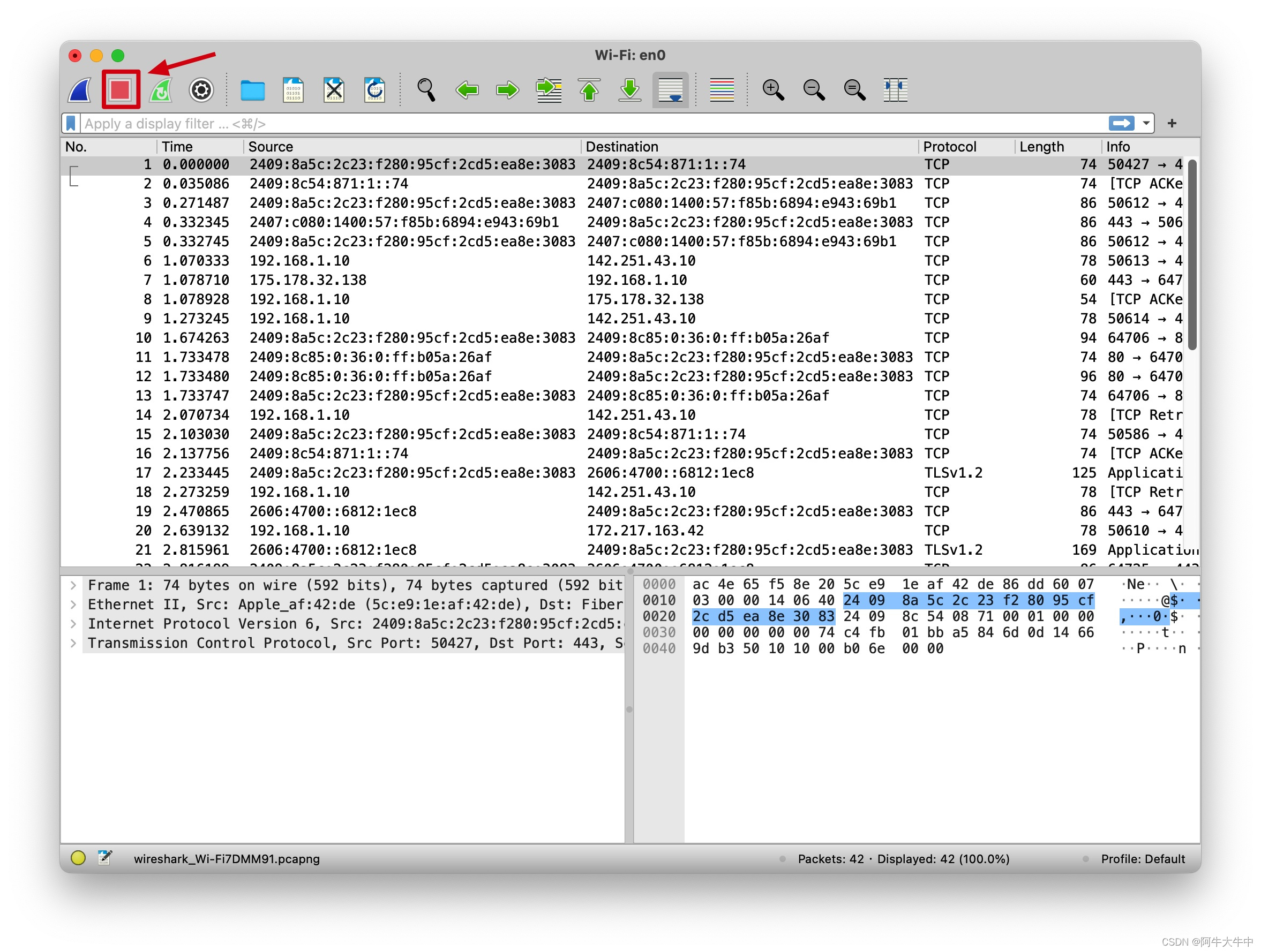Viewport: 1261px width, 952px height.
Task: Find a packet with magnifier icon
Action: point(426,90)
